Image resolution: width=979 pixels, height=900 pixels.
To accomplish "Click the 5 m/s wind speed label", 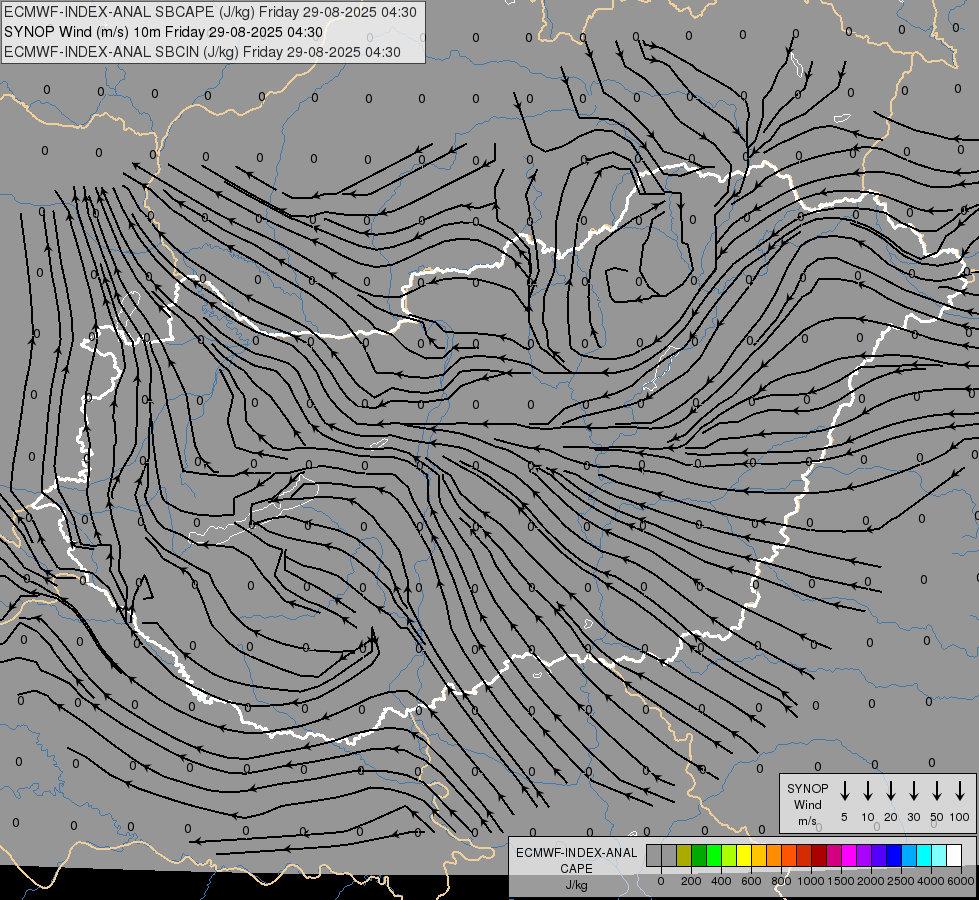I will (844, 817).
